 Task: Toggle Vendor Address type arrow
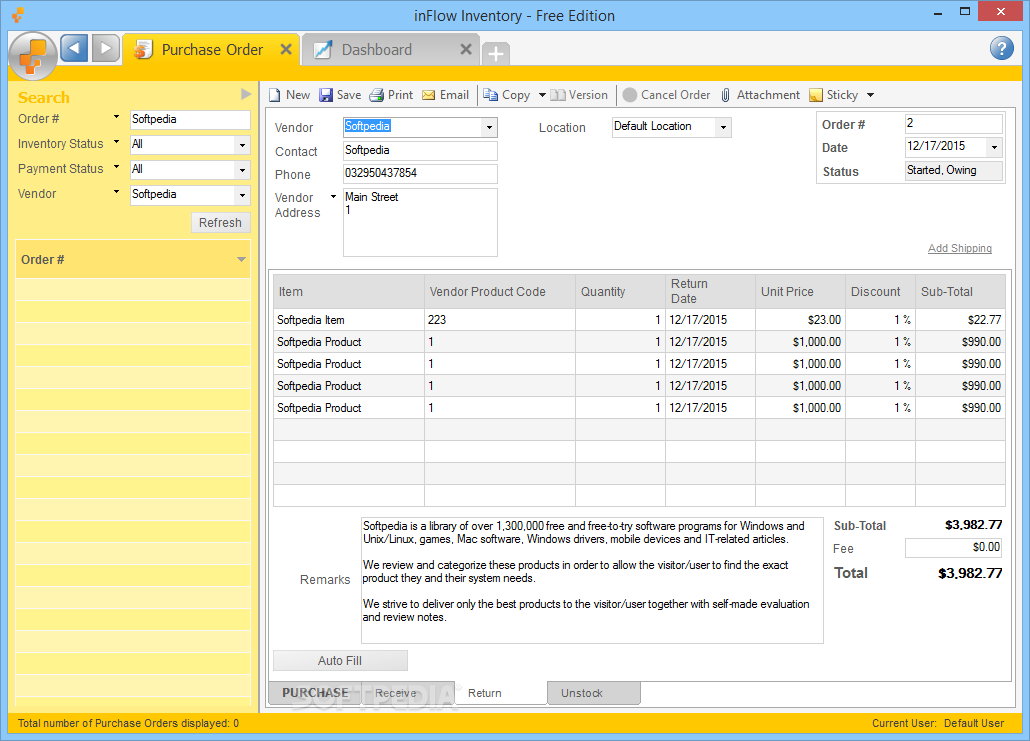pyautogui.click(x=333, y=196)
